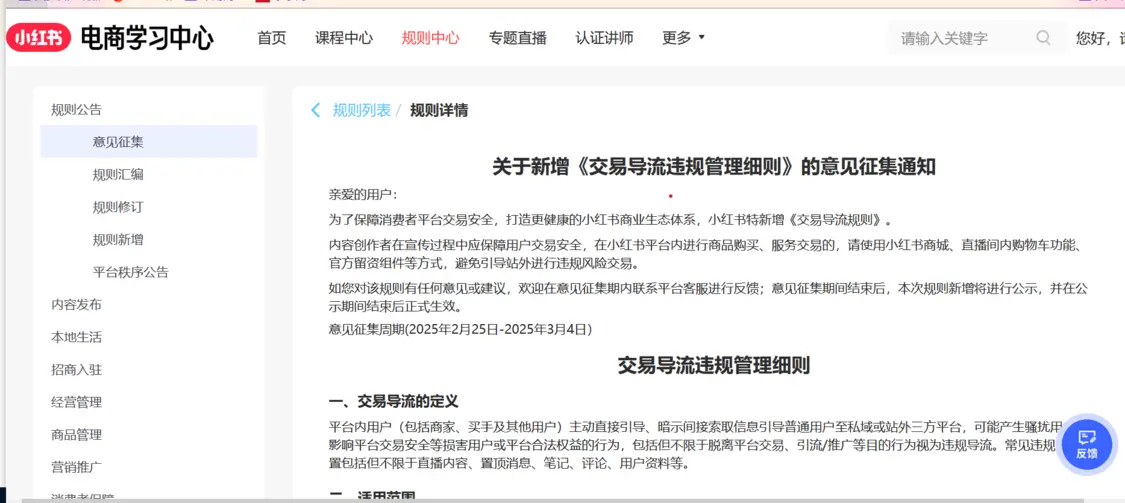The width and height of the screenshot is (1125, 503).
Task: Click the 电商学习中心 site title
Action: (x=146, y=38)
